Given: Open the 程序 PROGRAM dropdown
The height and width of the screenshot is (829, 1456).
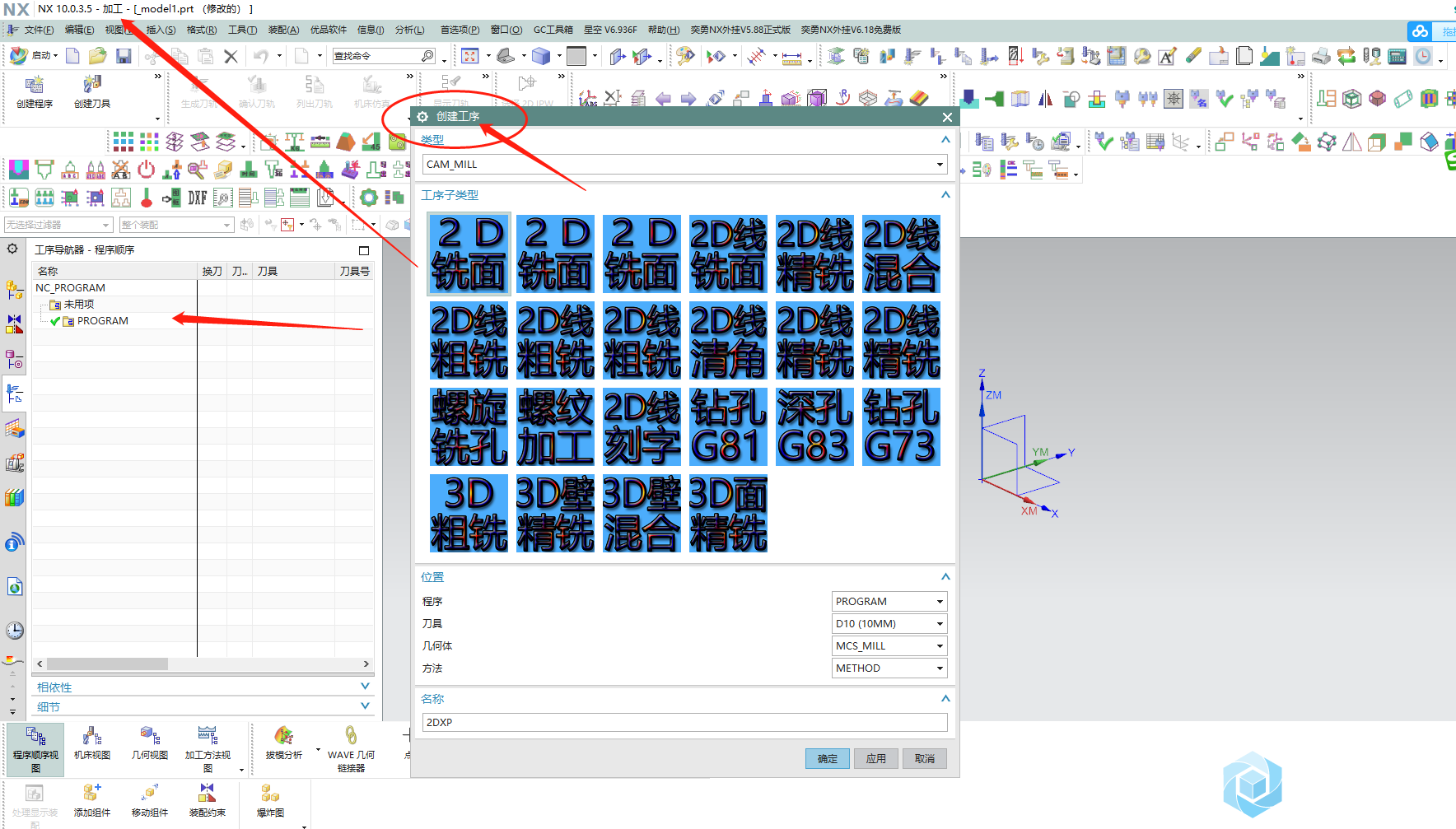Looking at the screenshot, I should [x=889, y=601].
